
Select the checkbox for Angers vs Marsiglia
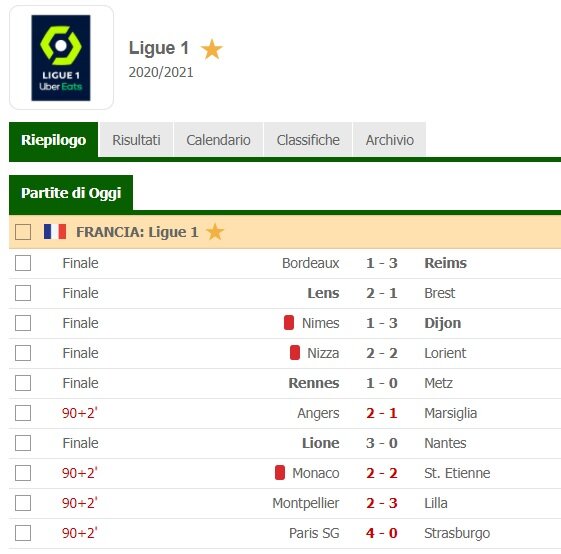coord(23,413)
